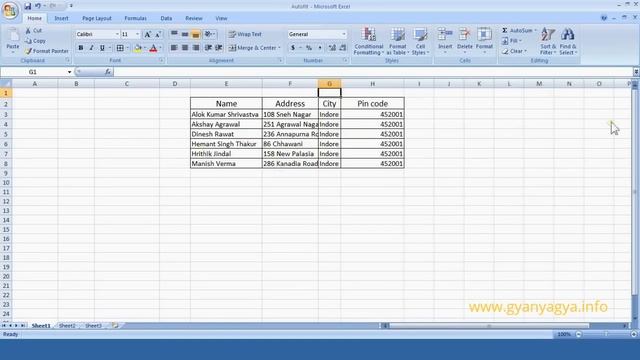The image size is (640, 360).
Task: Click AutoSum
Action: (517, 31)
